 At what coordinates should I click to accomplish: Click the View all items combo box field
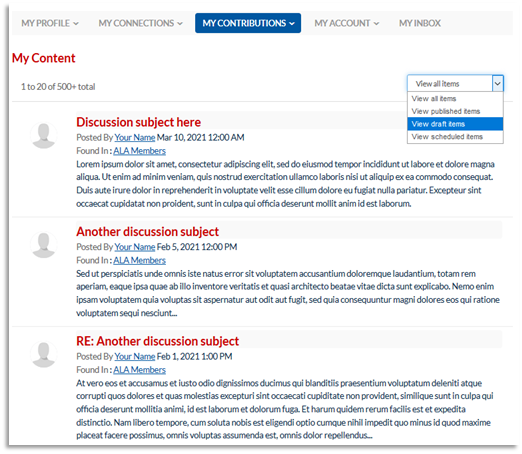pos(455,83)
